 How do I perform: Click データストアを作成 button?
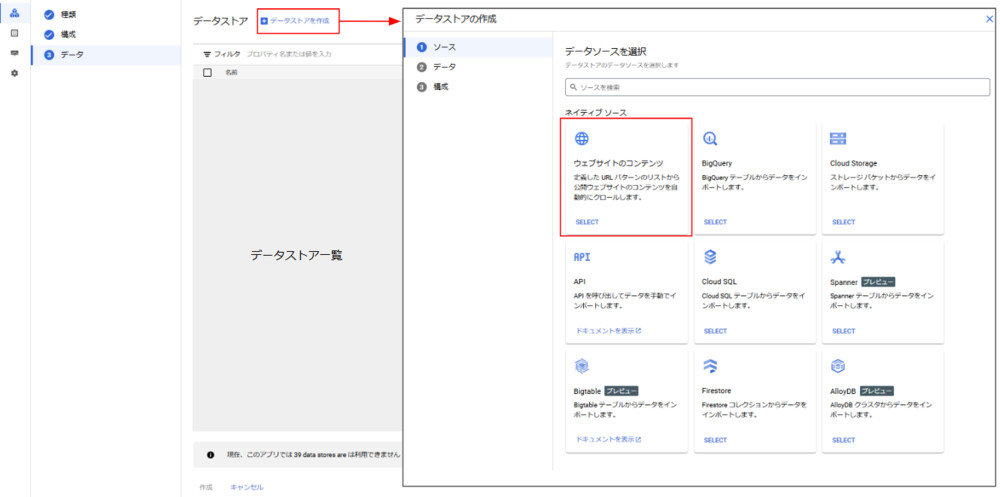[295, 20]
